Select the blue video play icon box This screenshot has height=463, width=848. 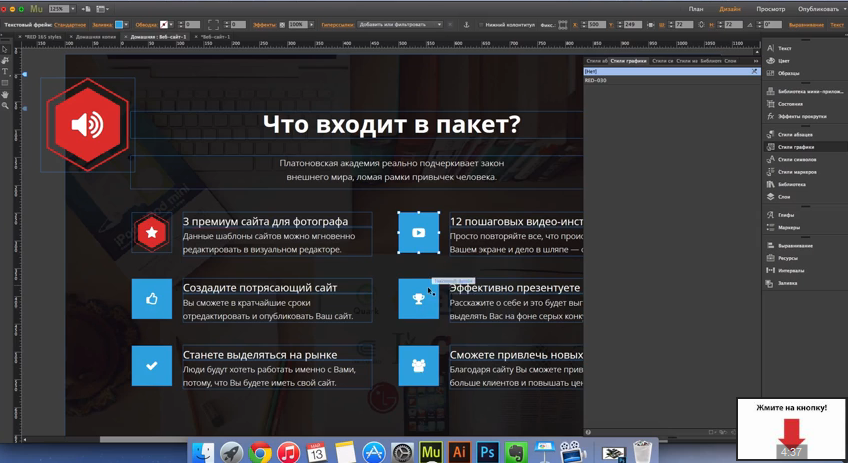click(x=419, y=233)
